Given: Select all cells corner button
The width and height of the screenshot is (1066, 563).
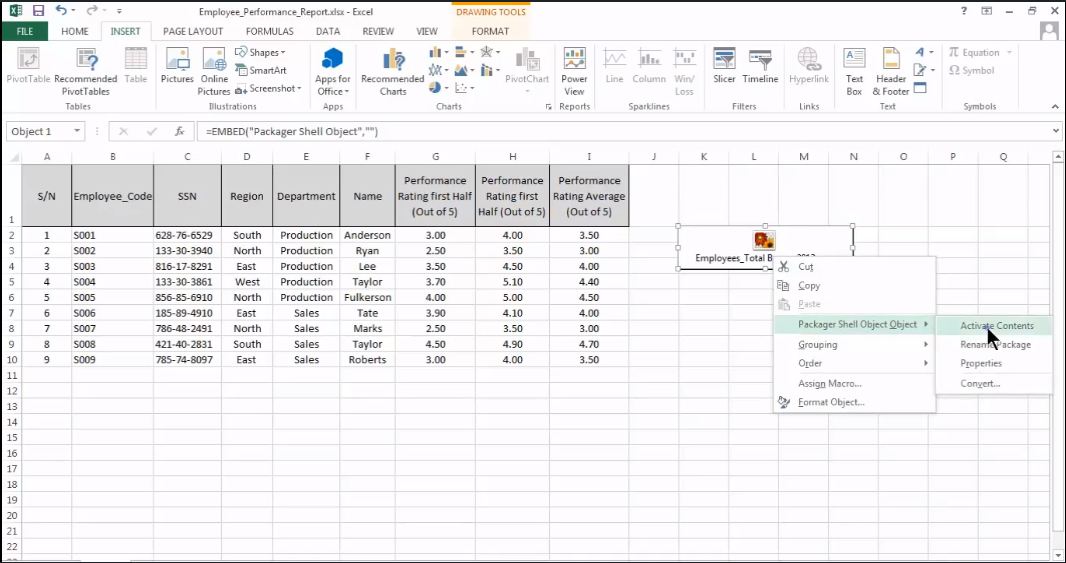Looking at the screenshot, I should tap(14, 157).
